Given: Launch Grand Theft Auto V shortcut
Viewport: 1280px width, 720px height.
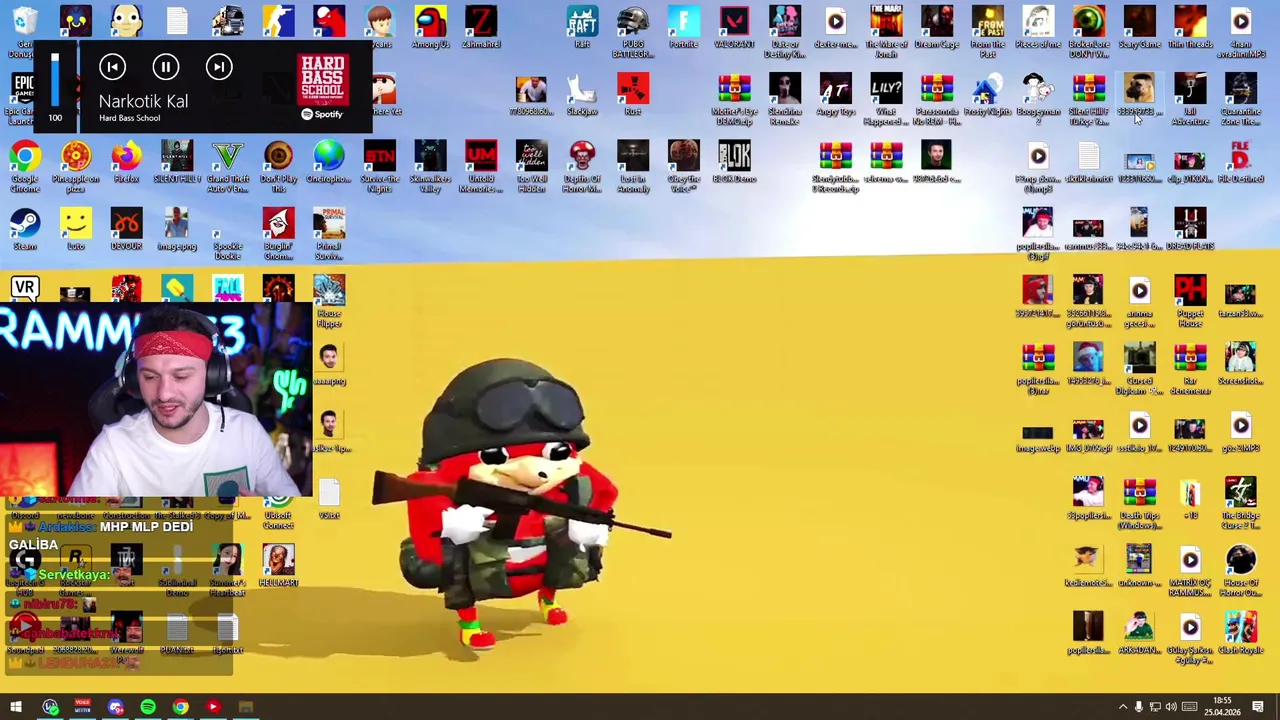Looking at the screenshot, I should (228, 165).
